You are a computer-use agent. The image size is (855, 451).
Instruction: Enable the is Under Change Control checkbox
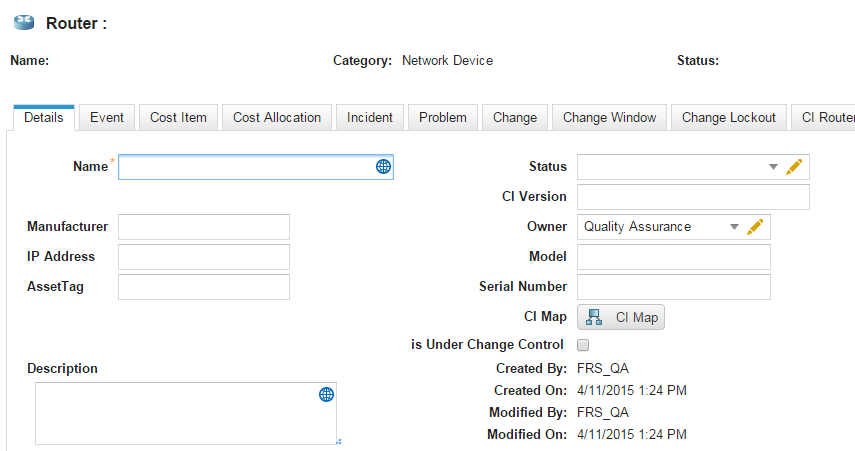(x=583, y=345)
